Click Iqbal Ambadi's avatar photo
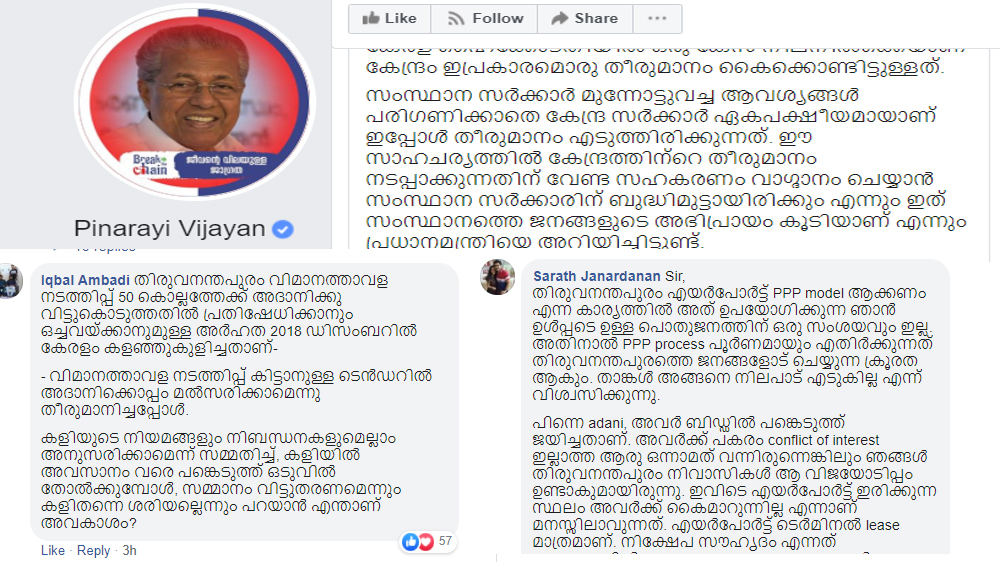 (x=11, y=281)
